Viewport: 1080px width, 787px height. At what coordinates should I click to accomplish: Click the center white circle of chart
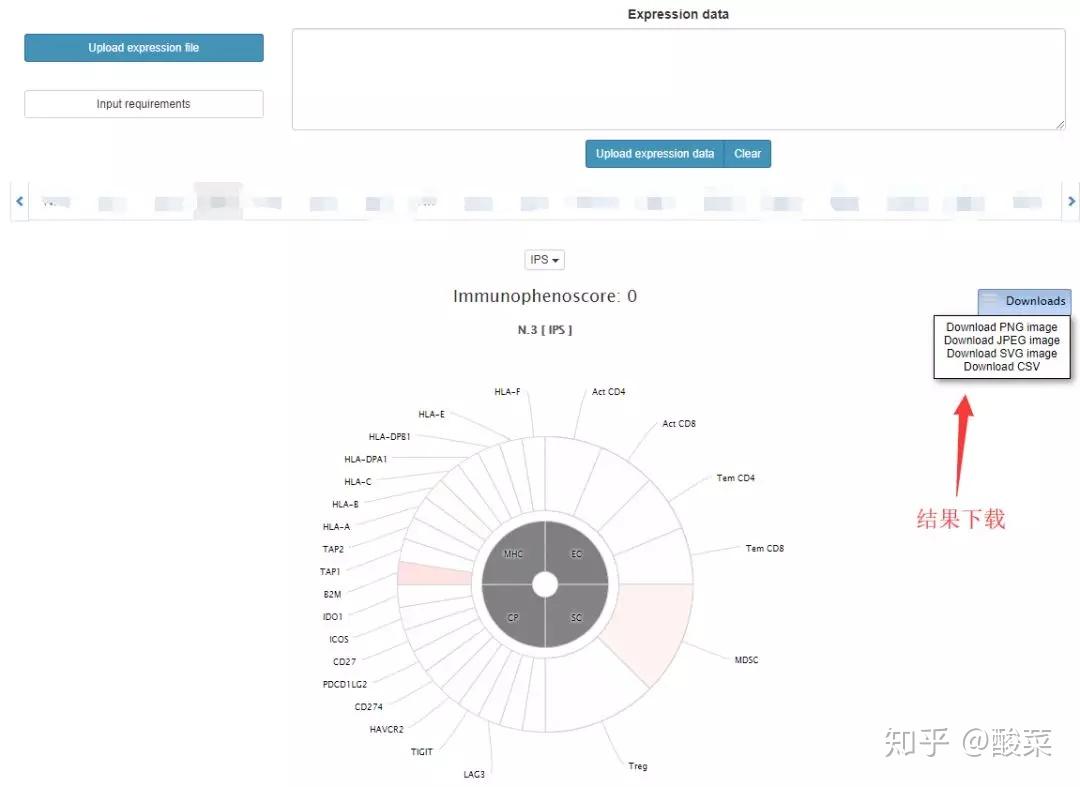pos(545,585)
